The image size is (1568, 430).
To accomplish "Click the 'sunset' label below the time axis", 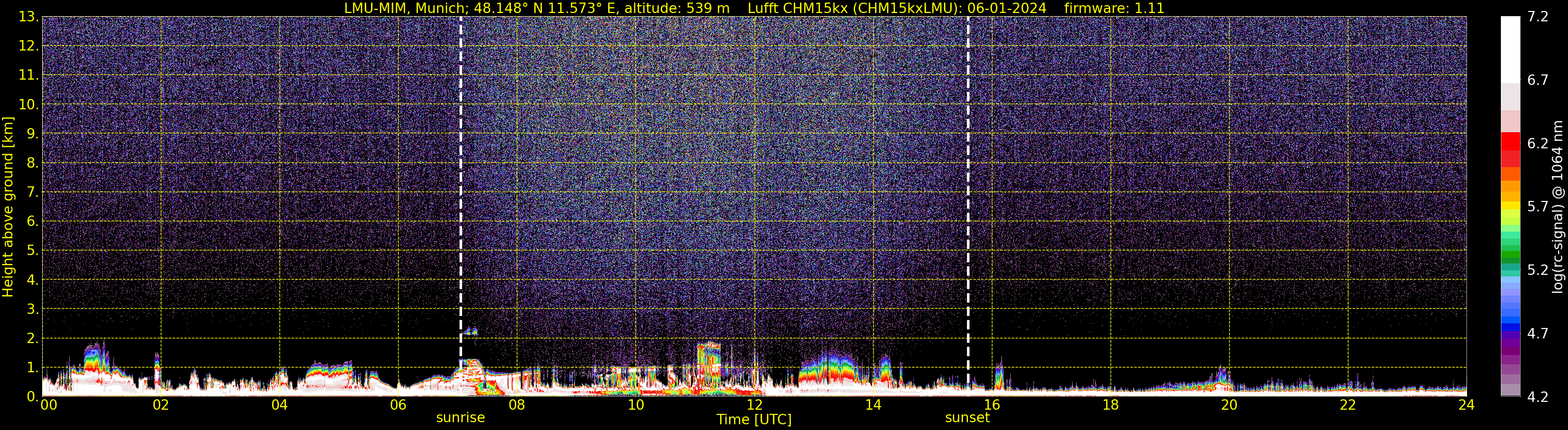I will tap(967, 418).
